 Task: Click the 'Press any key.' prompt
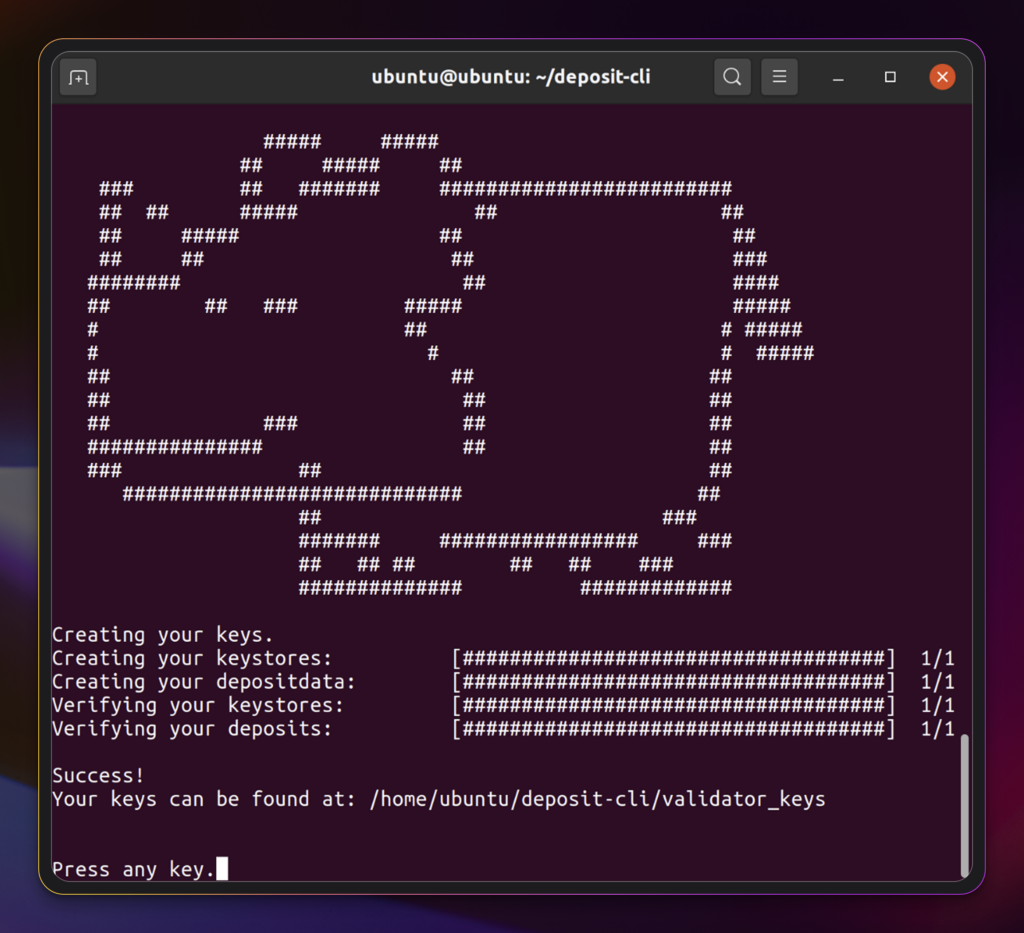pos(133,870)
